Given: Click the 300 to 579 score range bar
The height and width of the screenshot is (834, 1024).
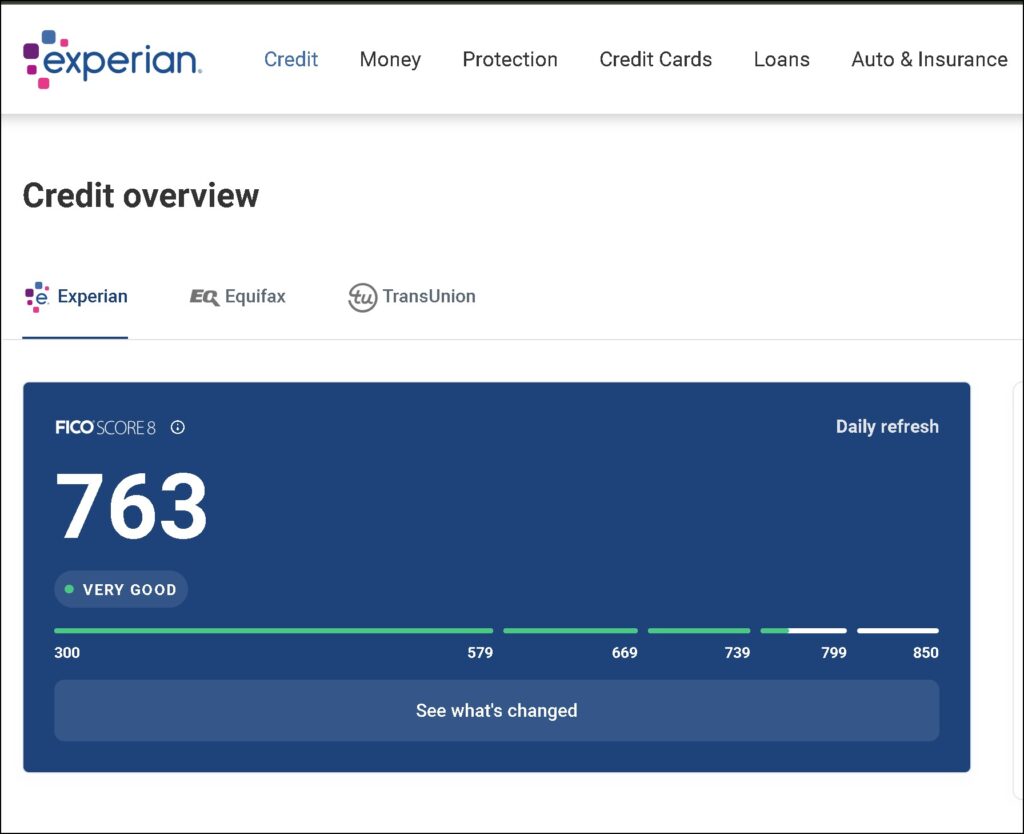Looking at the screenshot, I should point(273,631).
